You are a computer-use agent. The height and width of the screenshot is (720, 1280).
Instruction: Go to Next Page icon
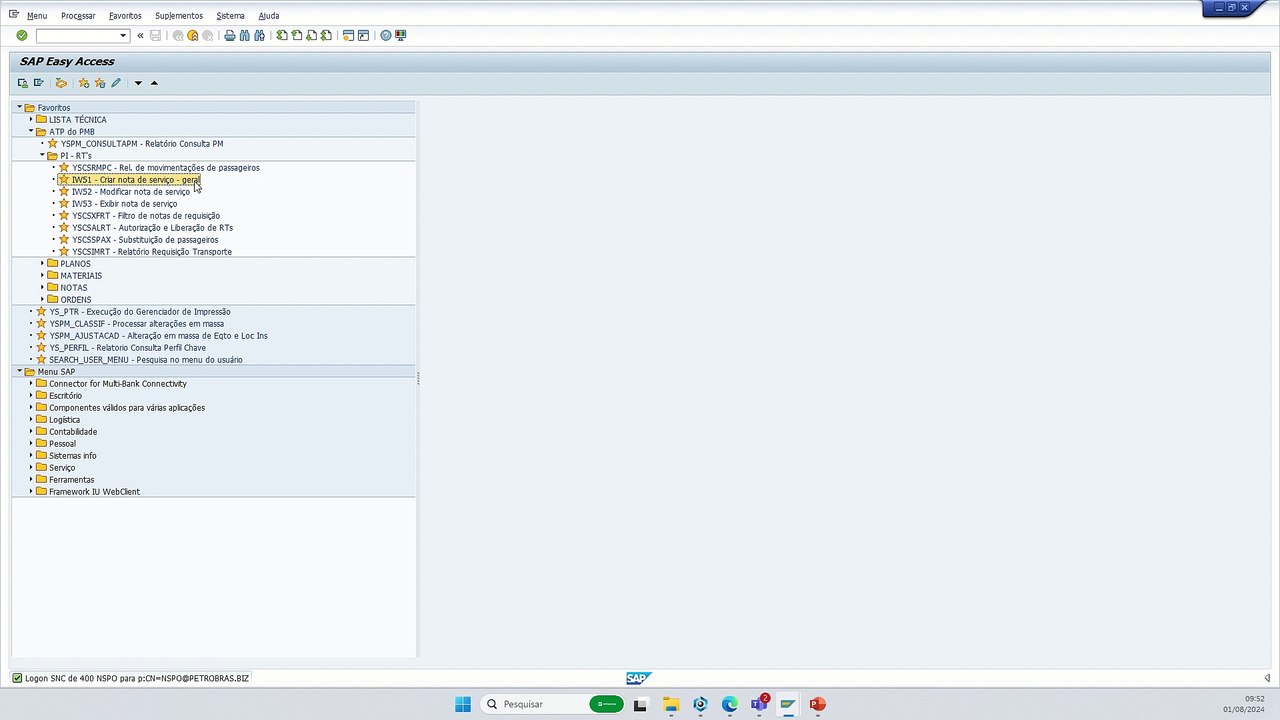click(312, 36)
